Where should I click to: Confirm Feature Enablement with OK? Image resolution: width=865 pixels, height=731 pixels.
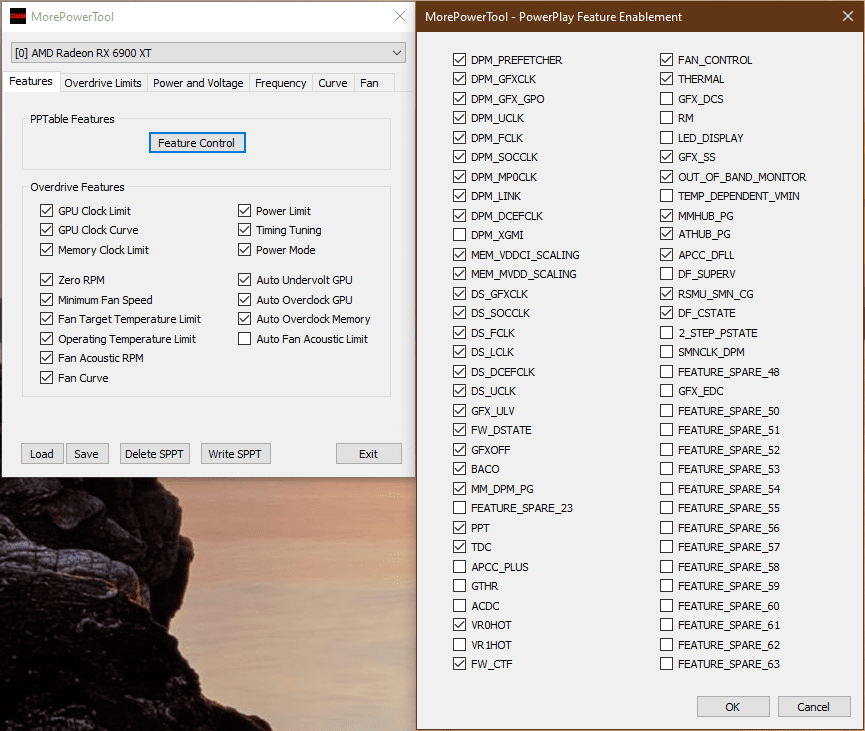coord(733,707)
